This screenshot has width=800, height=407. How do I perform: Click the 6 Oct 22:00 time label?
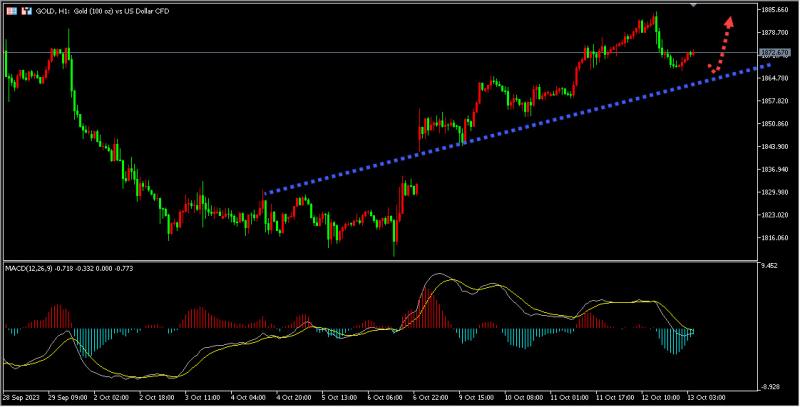coord(431,397)
